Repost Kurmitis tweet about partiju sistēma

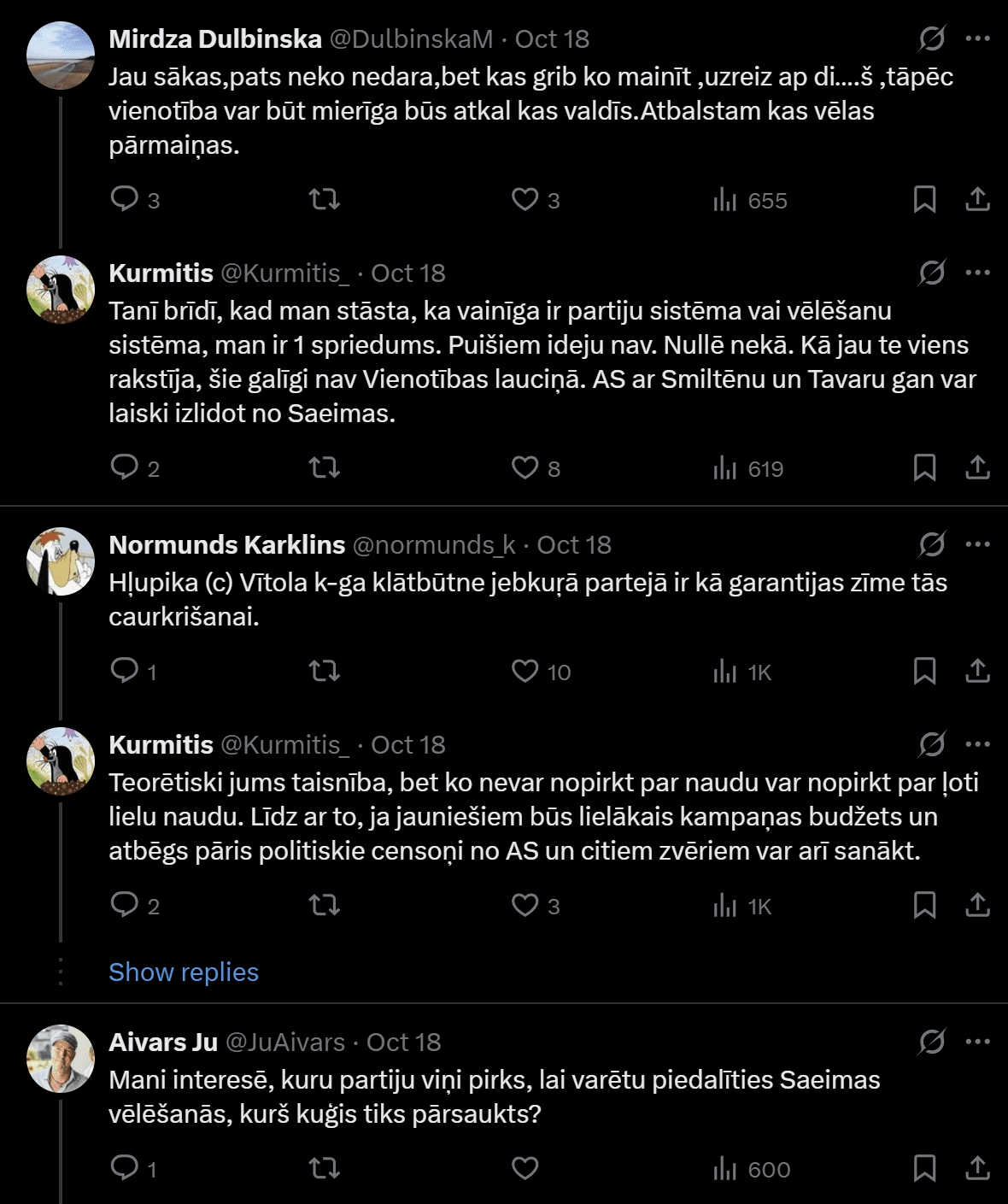pyautogui.click(x=324, y=467)
